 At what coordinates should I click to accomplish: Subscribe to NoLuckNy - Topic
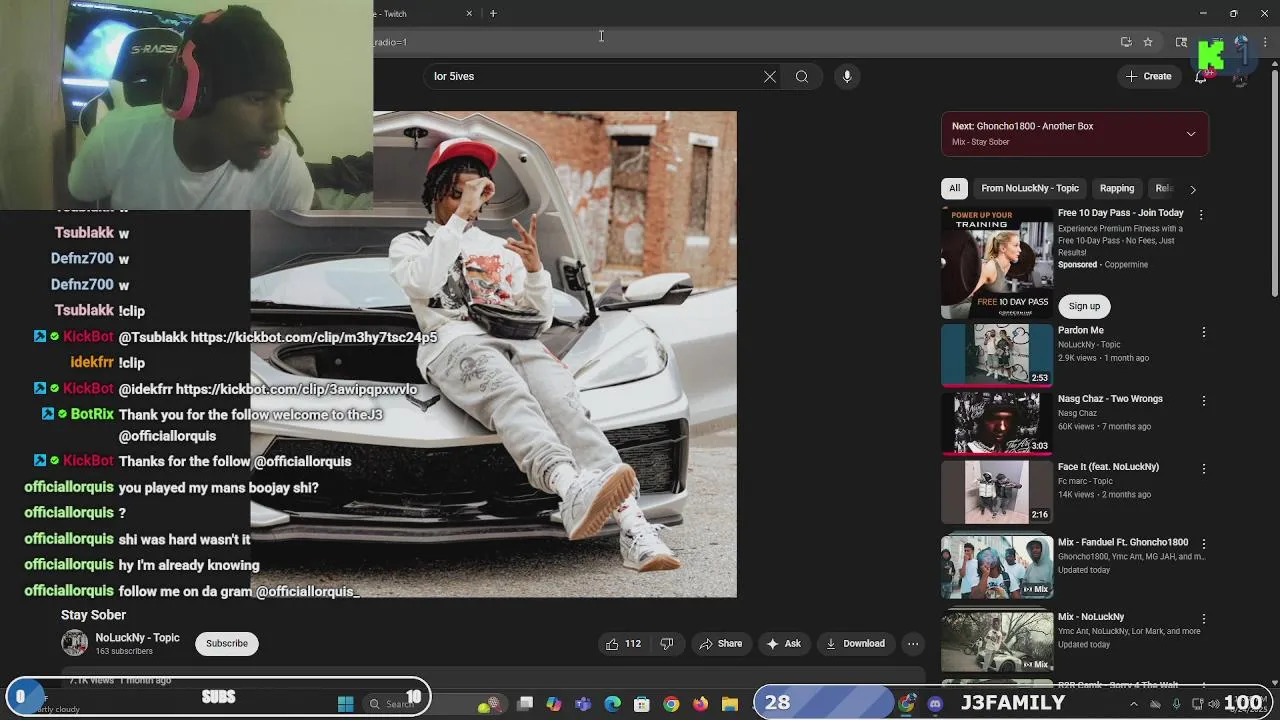coord(227,643)
